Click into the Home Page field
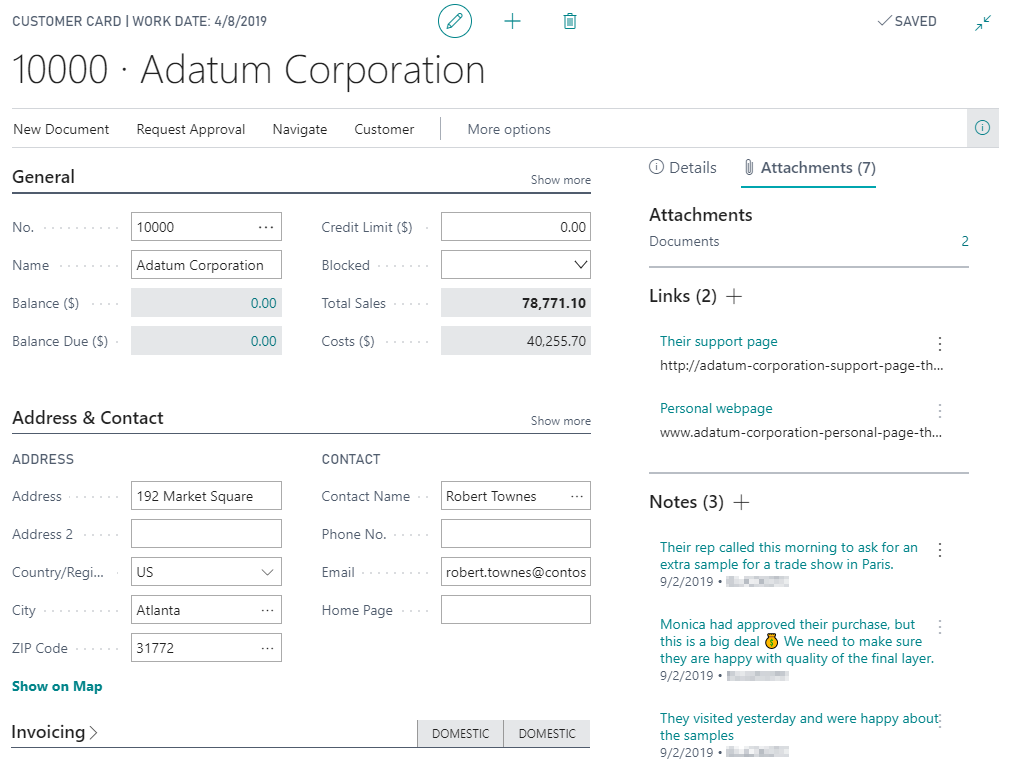 [515, 610]
